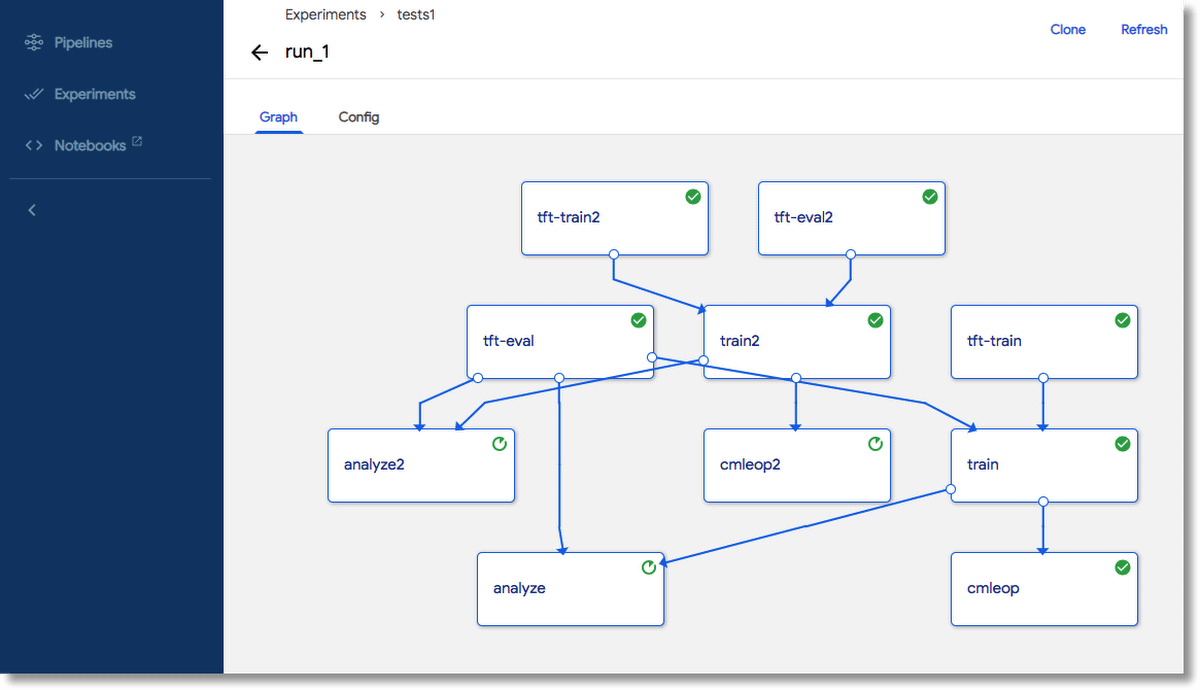Click the green success icon on cmleop node
Screen dimensions: 1200x690
coord(1122,568)
